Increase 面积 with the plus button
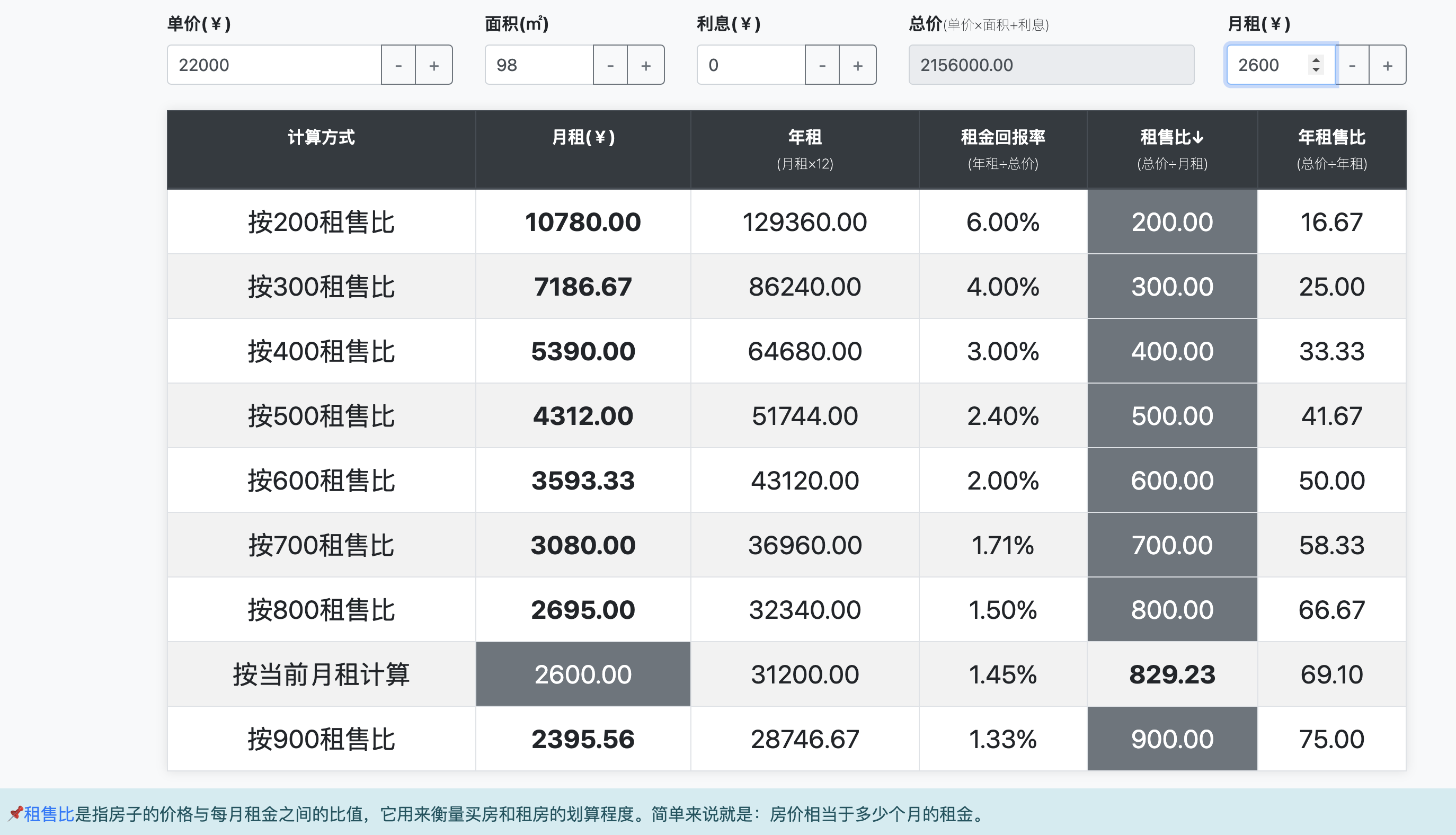Viewport: 1456px width, 835px height. [646, 65]
